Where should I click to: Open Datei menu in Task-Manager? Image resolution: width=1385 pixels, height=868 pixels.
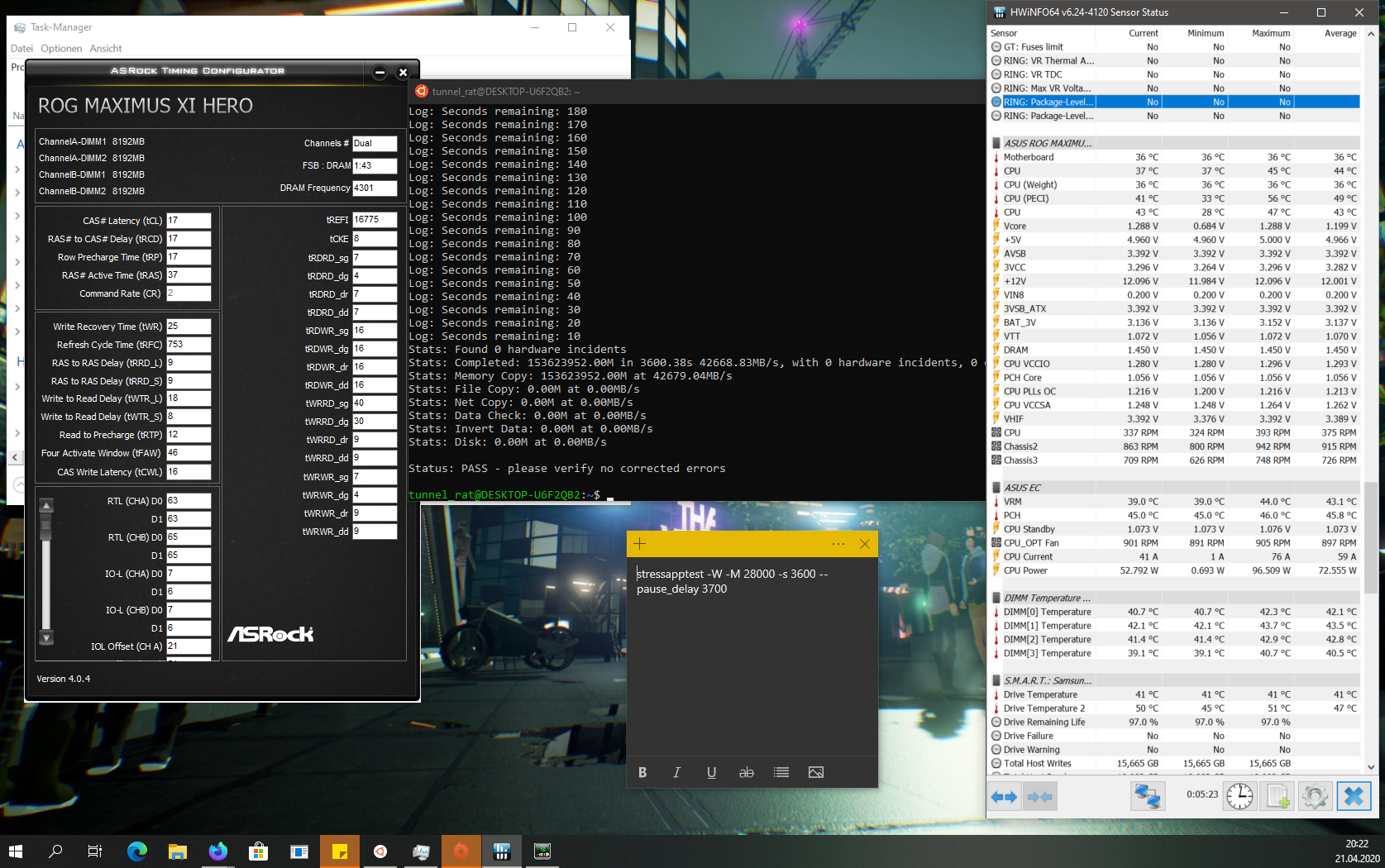click(x=21, y=48)
